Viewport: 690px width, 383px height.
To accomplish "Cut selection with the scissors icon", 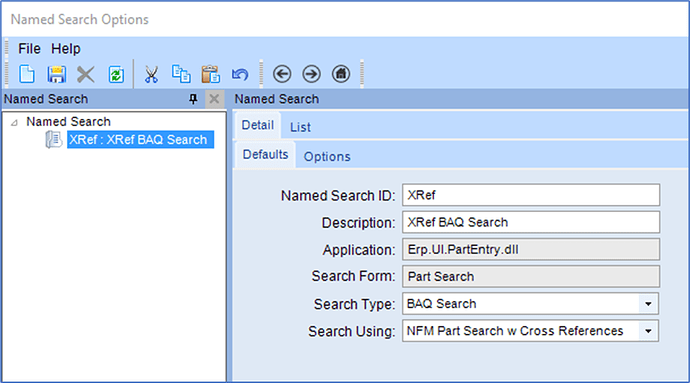I will pyautogui.click(x=151, y=74).
